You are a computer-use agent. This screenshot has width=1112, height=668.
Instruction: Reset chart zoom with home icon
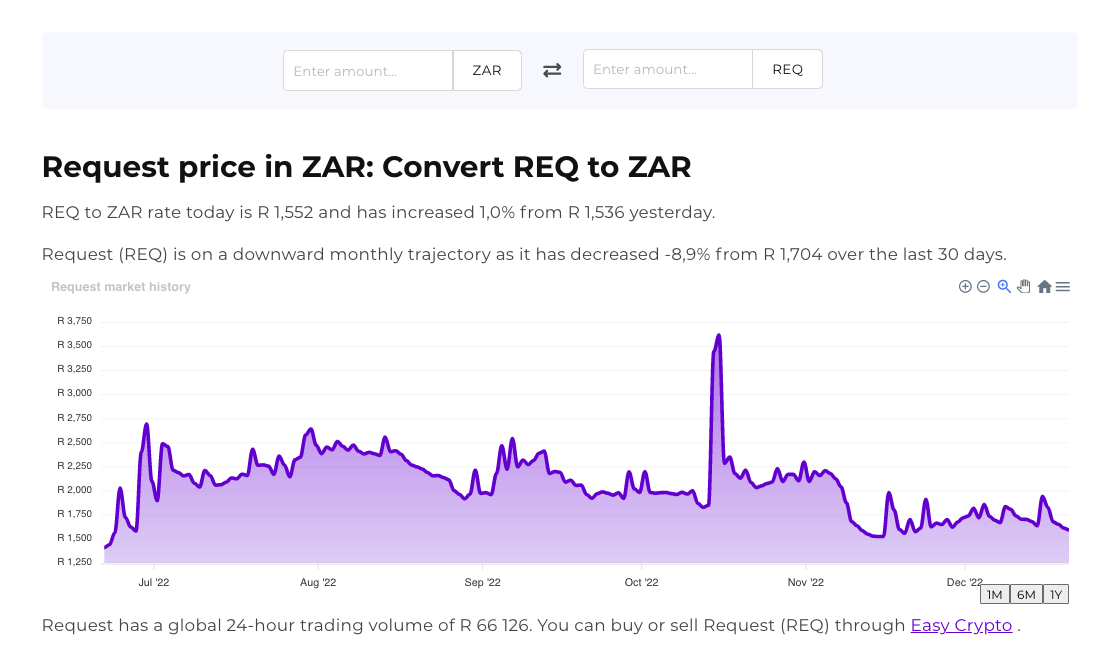coord(1044,287)
